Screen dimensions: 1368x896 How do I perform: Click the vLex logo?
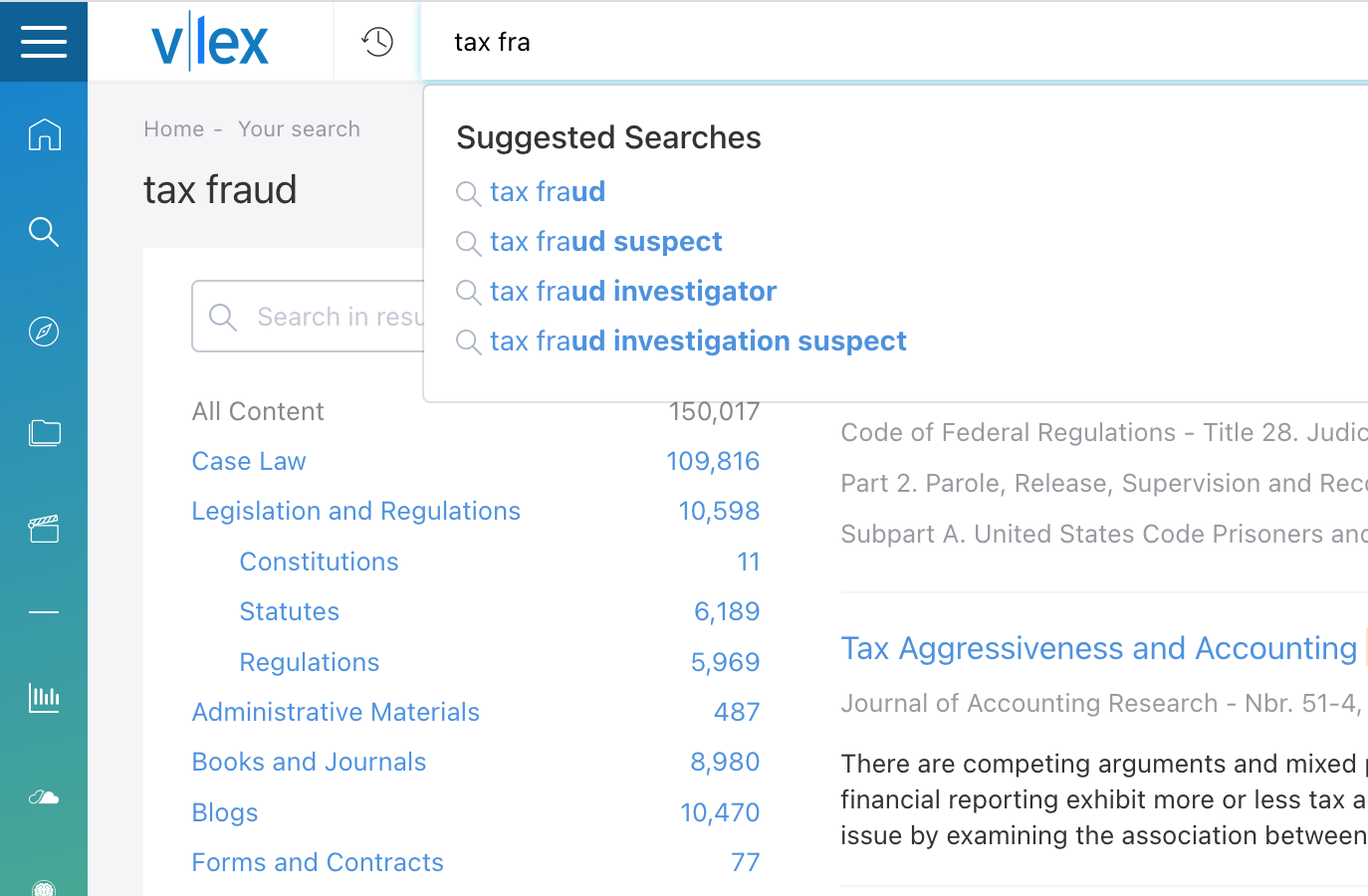coord(210,42)
